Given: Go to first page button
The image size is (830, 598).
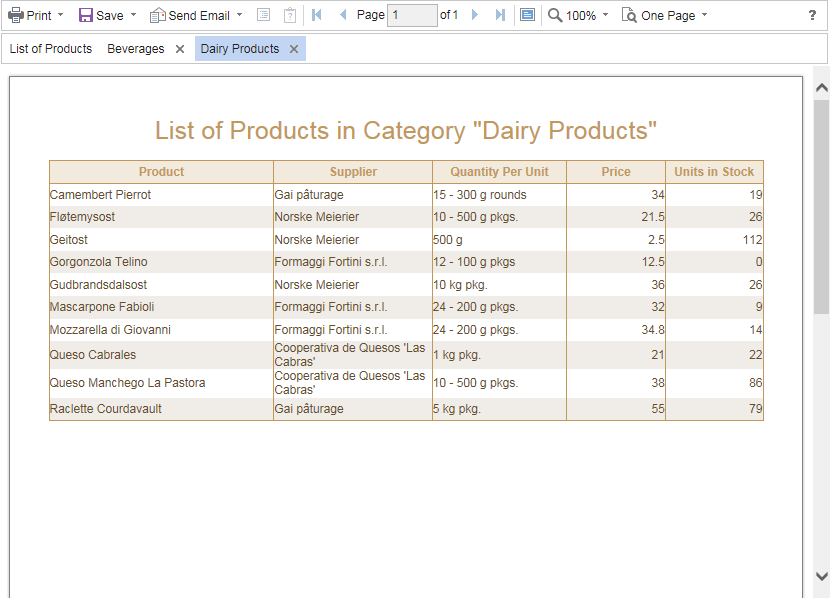Looking at the screenshot, I should coord(317,15).
